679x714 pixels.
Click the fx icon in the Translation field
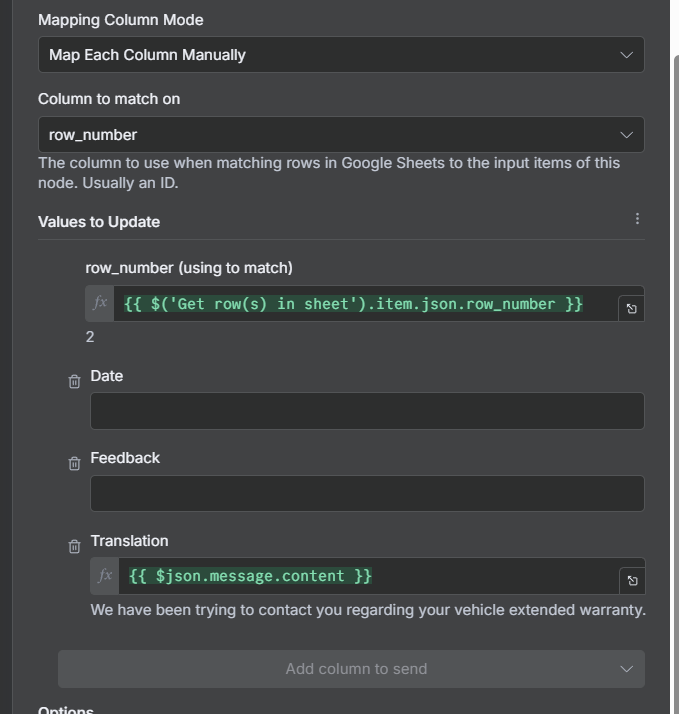pos(105,576)
